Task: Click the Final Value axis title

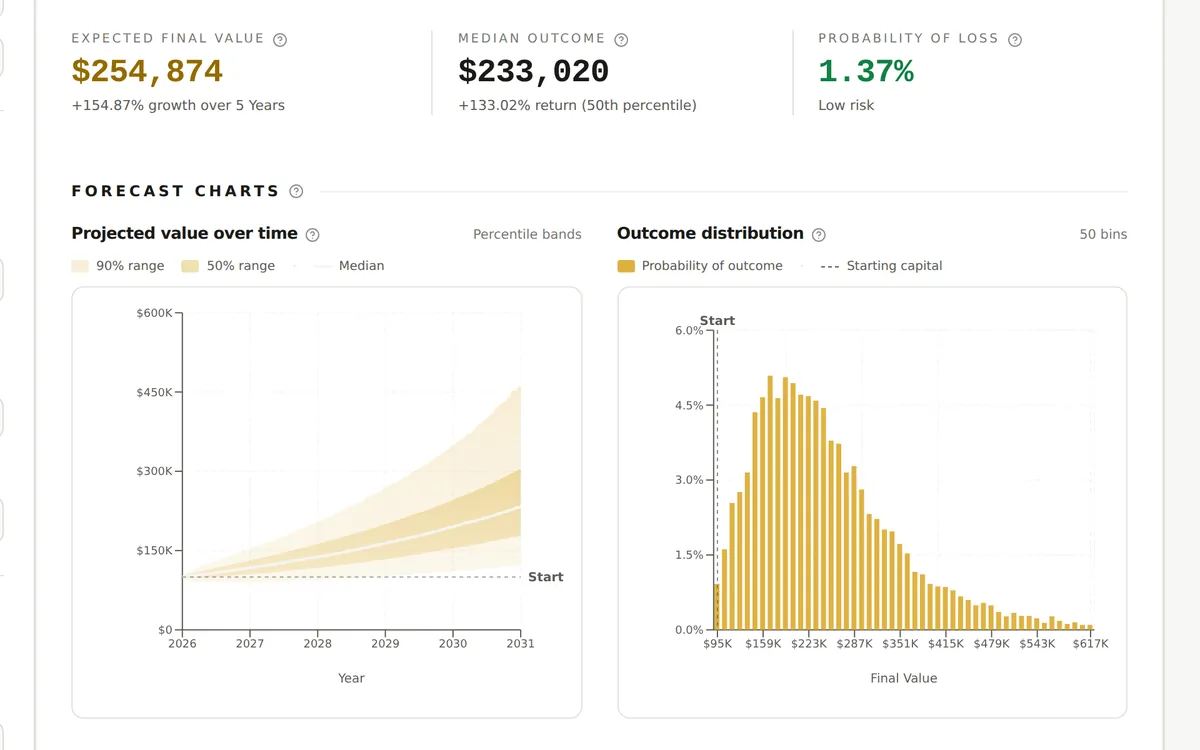Action: (904, 678)
